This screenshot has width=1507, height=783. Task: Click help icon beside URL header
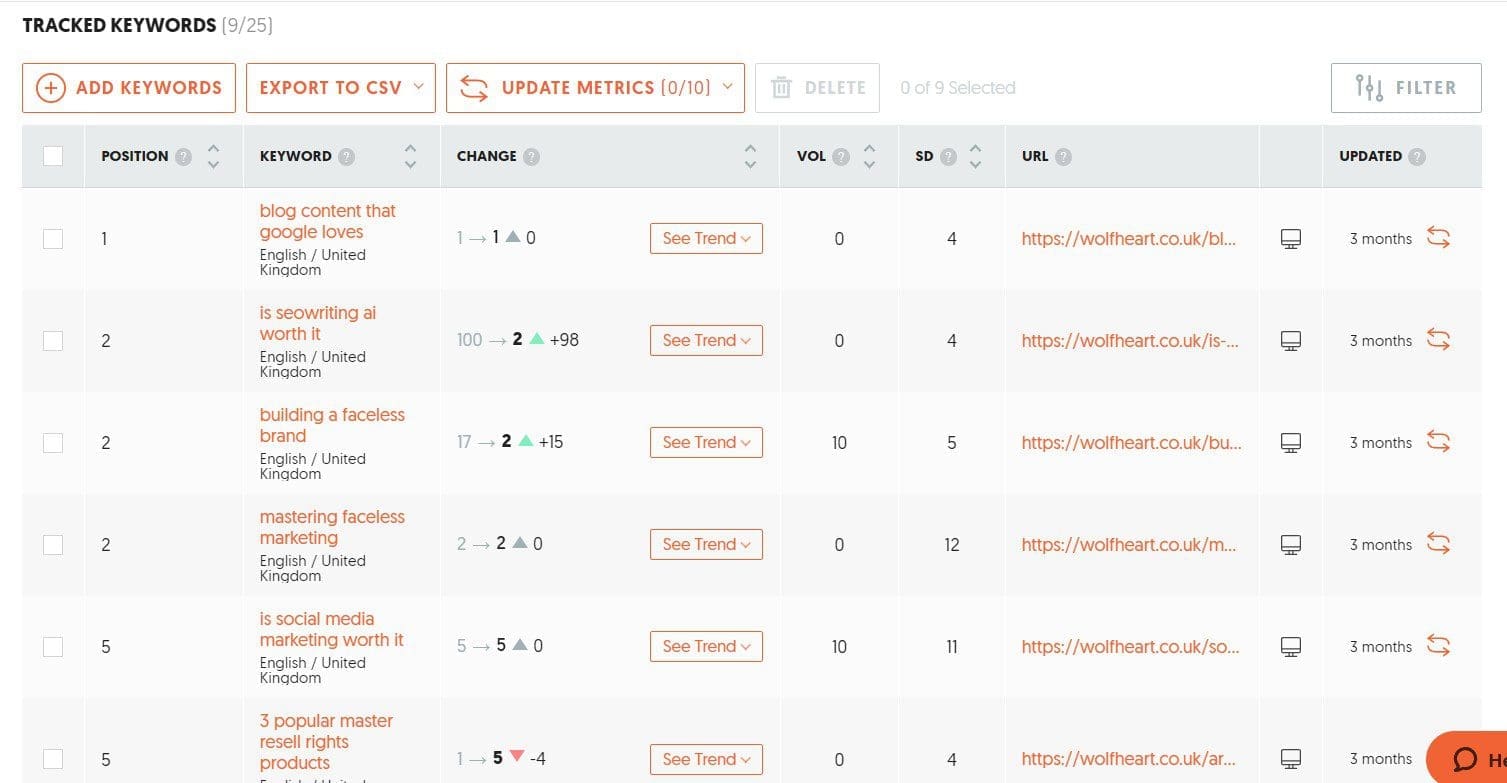click(1063, 156)
